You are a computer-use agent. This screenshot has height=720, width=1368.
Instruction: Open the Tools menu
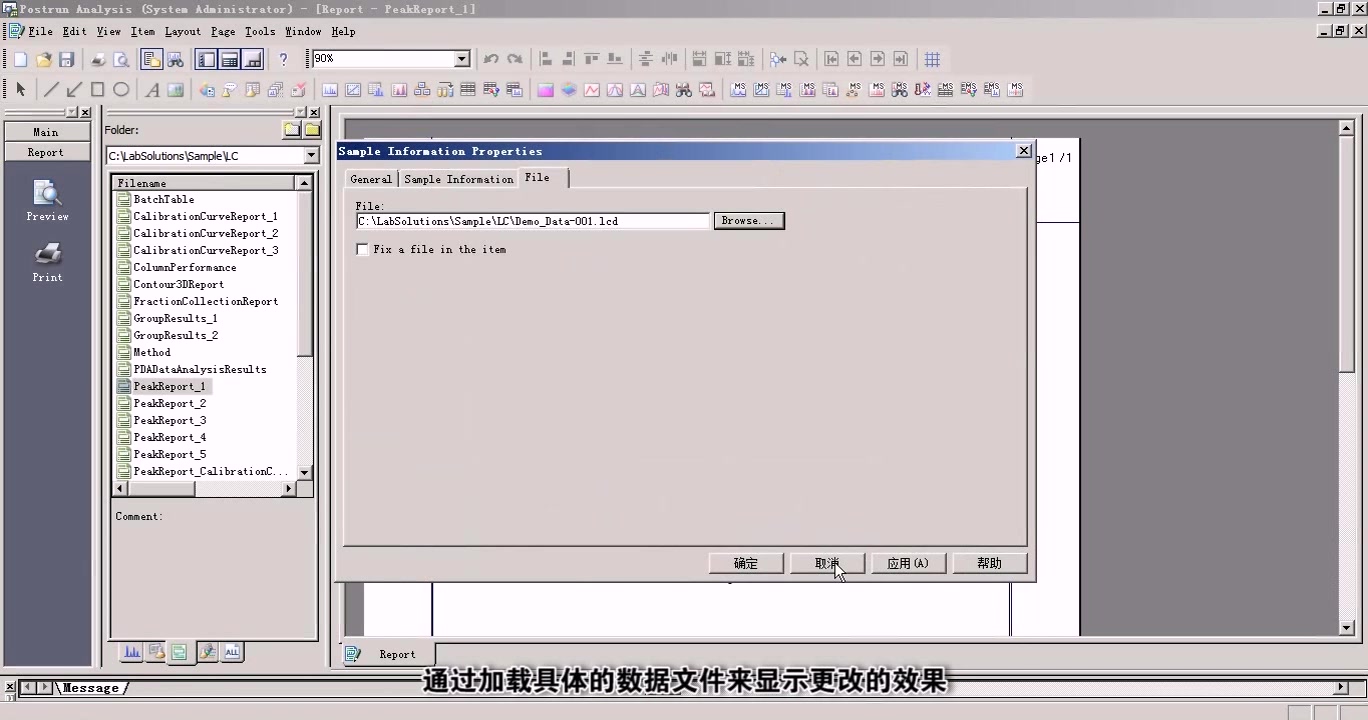(259, 31)
